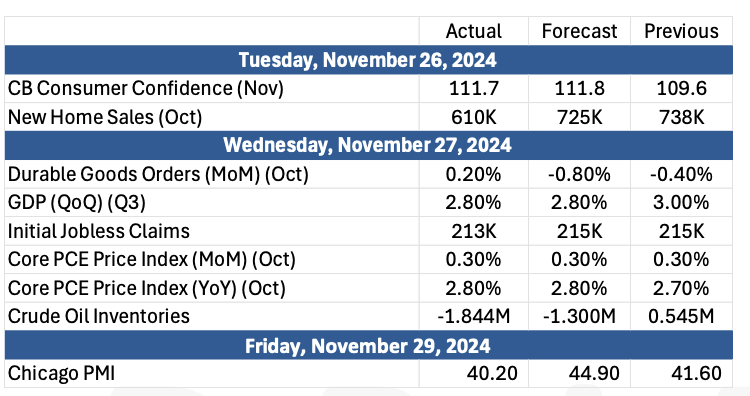Select the Chicago PMI row label
Image resolution: width=750 pixels, height=396 pixels.
point(61,373)
